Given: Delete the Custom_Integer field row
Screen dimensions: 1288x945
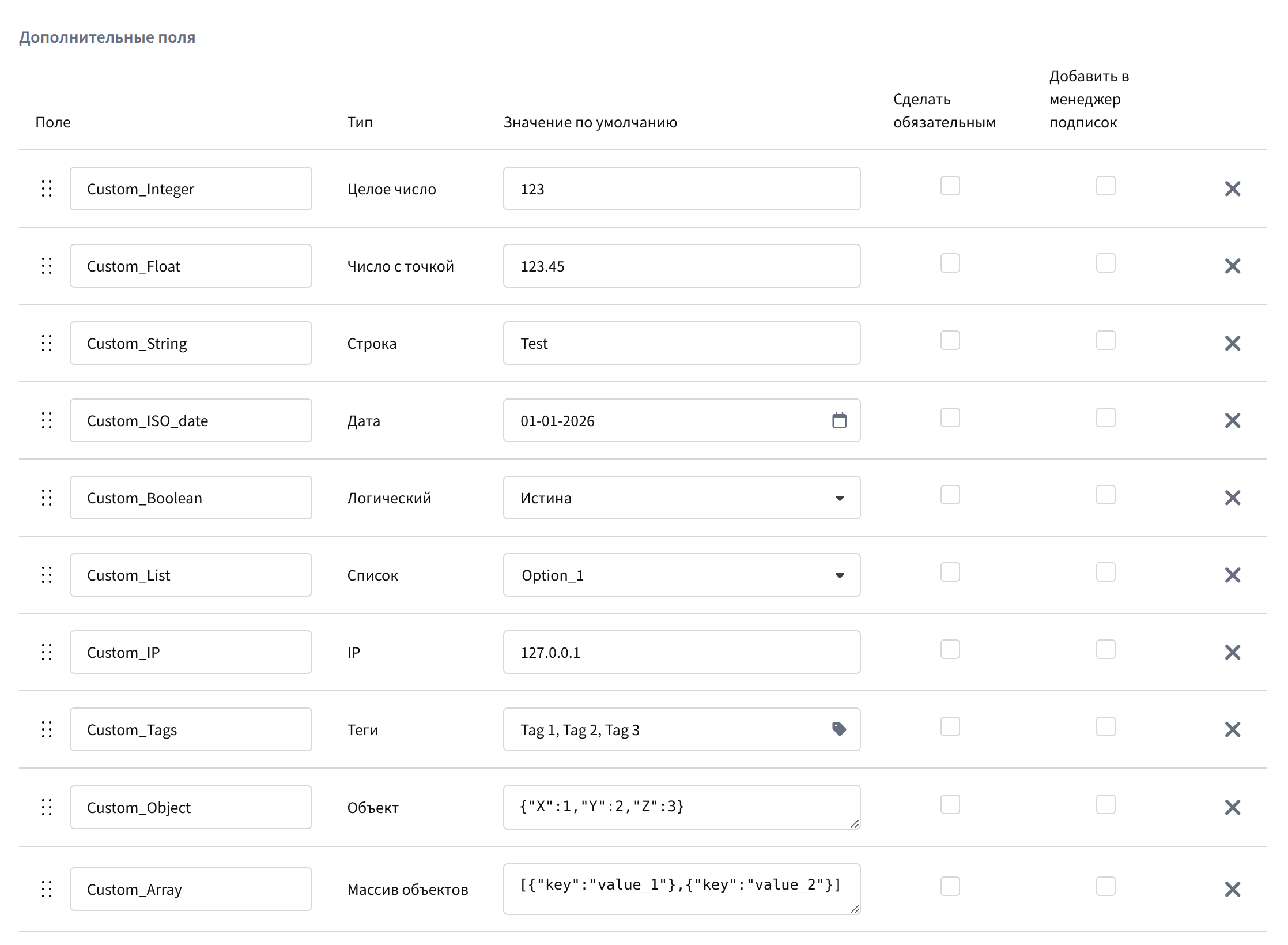Looking at the screenshot, I should (x=1232, y=189).
